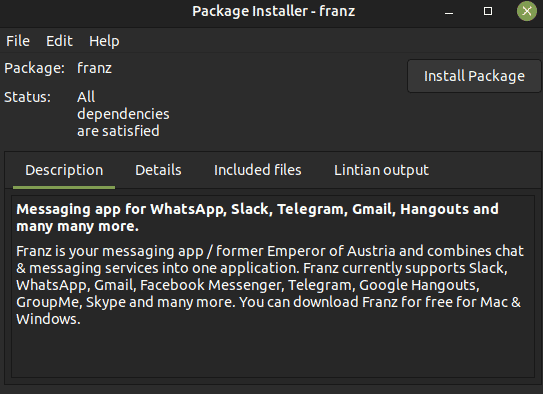Click the 'All dependencies are satisfied' status text
Screen dimensions: 543x394
coord(123,114)
